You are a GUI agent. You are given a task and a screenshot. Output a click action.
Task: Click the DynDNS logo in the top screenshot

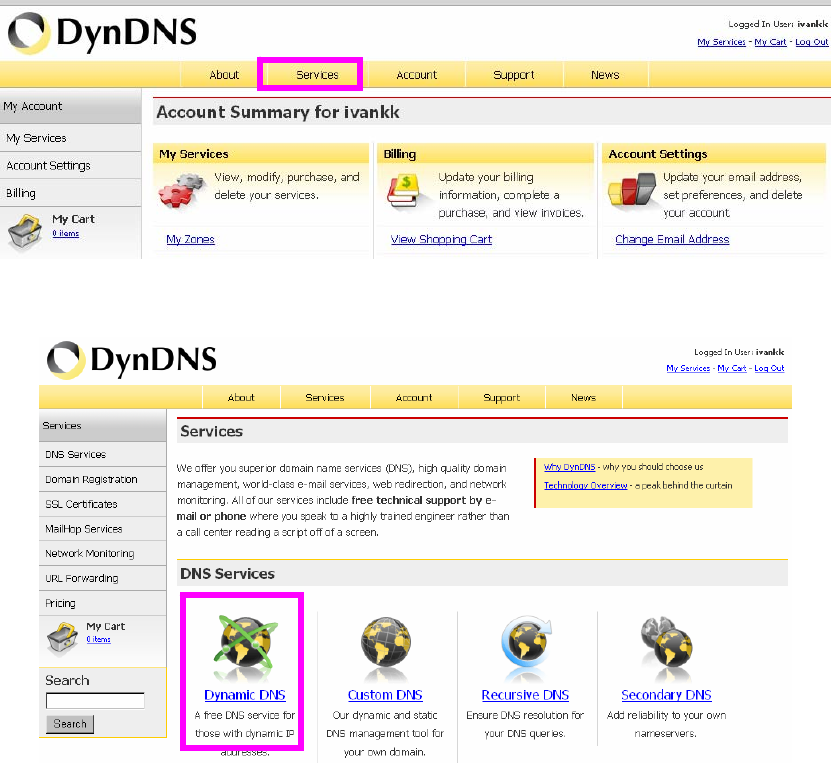point(102,33)
